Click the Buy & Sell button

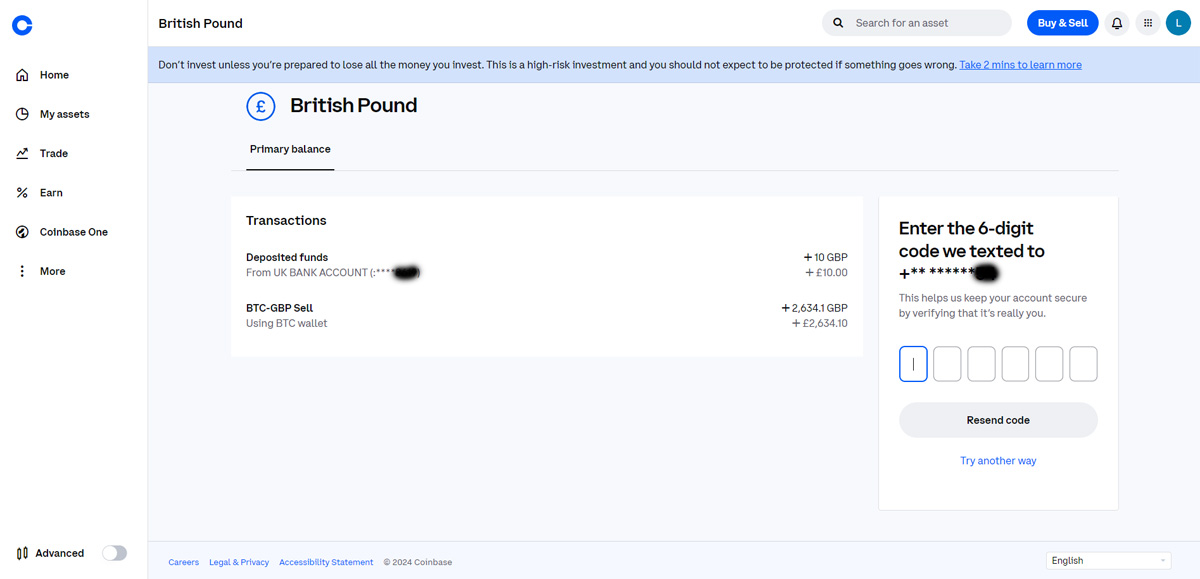click(1062, 23)
